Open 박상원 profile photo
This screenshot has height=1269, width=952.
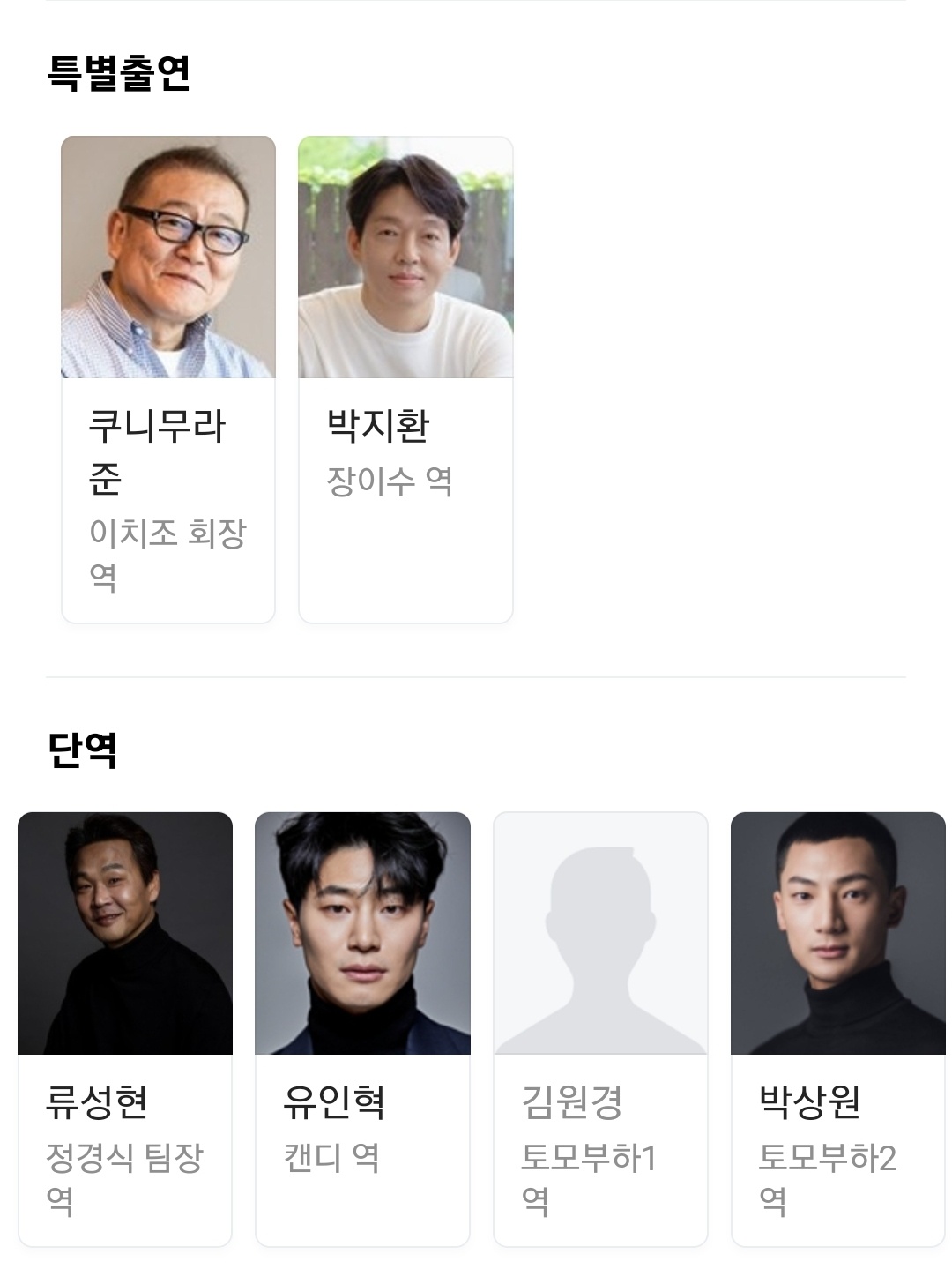tap(838, 933)
